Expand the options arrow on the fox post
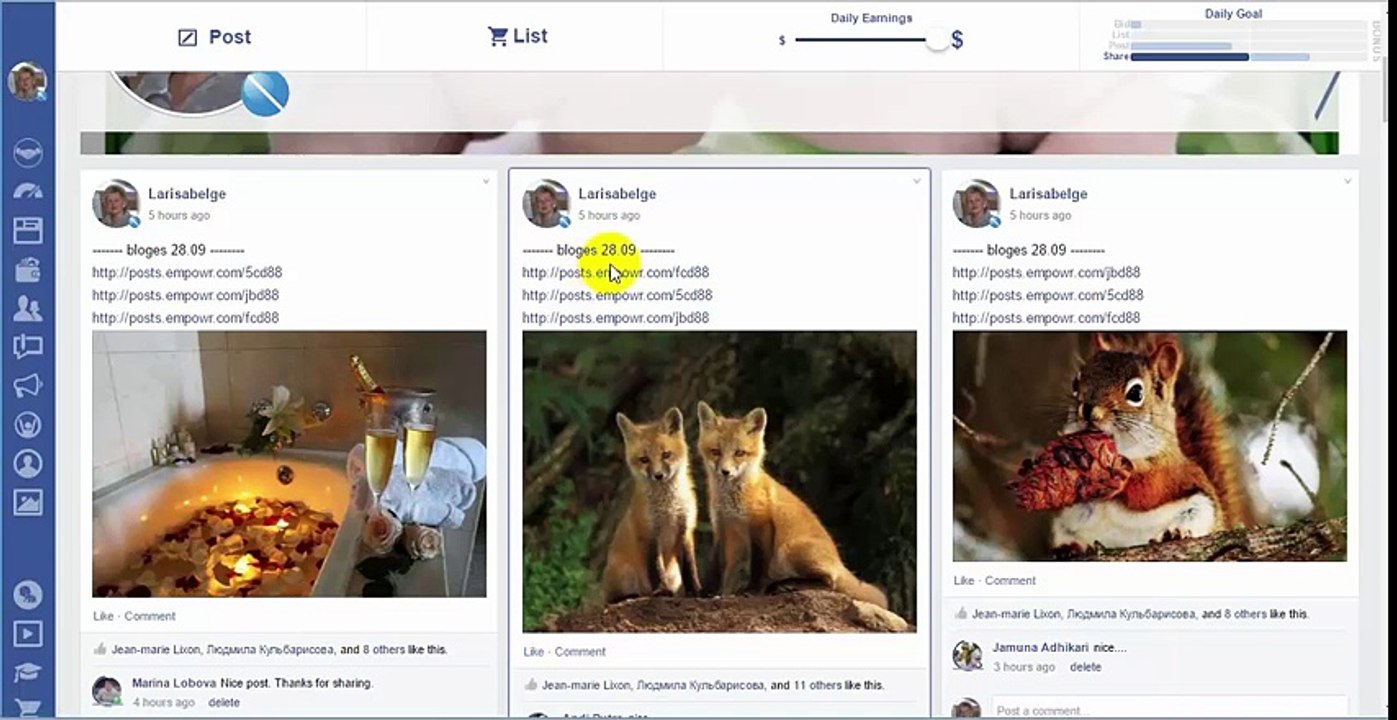 (916, 182)
